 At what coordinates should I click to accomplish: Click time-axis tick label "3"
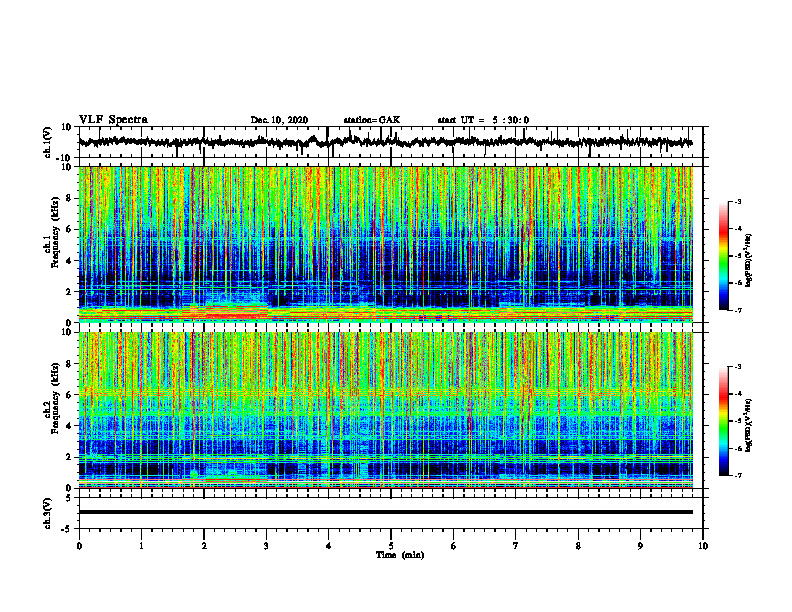point(266,546)
